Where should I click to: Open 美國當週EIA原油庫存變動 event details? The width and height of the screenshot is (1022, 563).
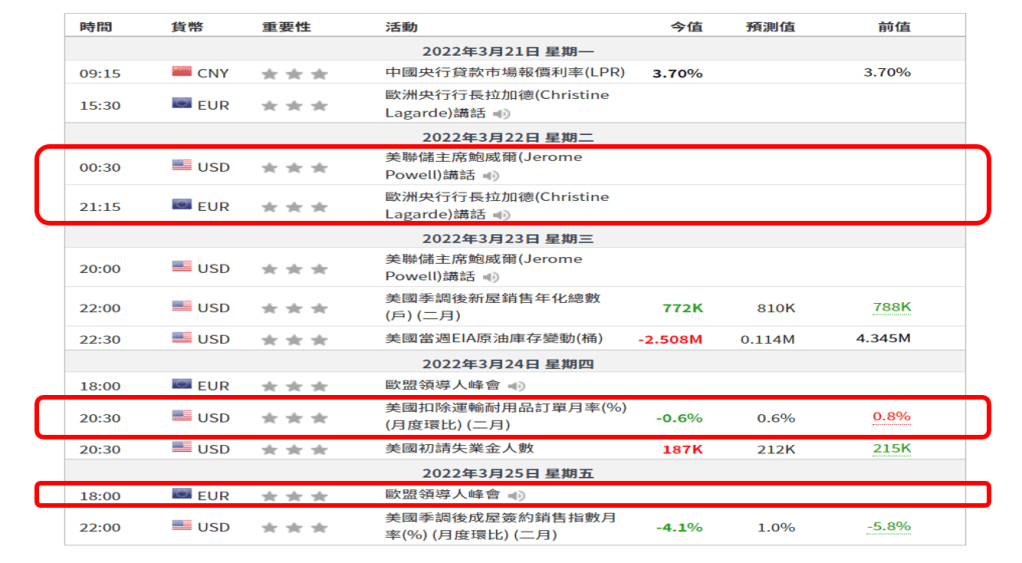(494, 339)
